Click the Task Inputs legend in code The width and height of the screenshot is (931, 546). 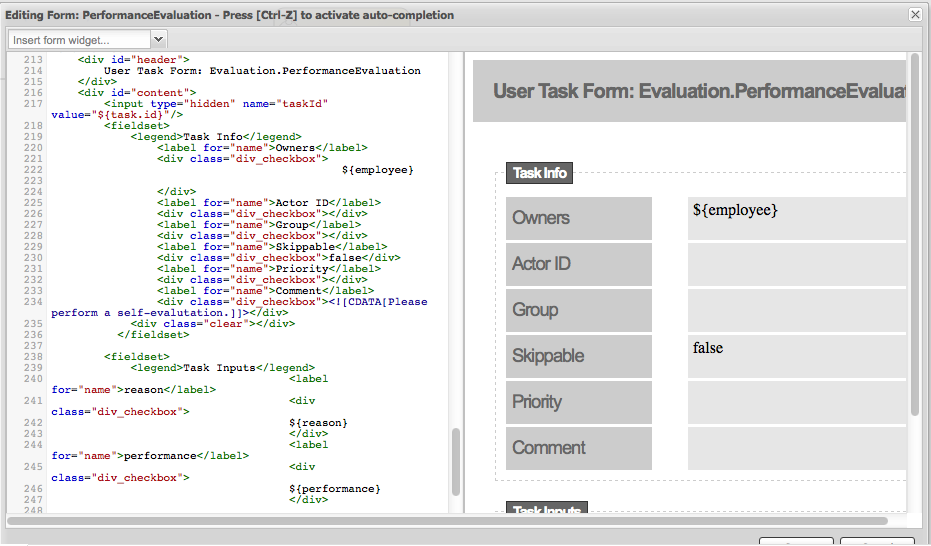[x=220, y=368]
